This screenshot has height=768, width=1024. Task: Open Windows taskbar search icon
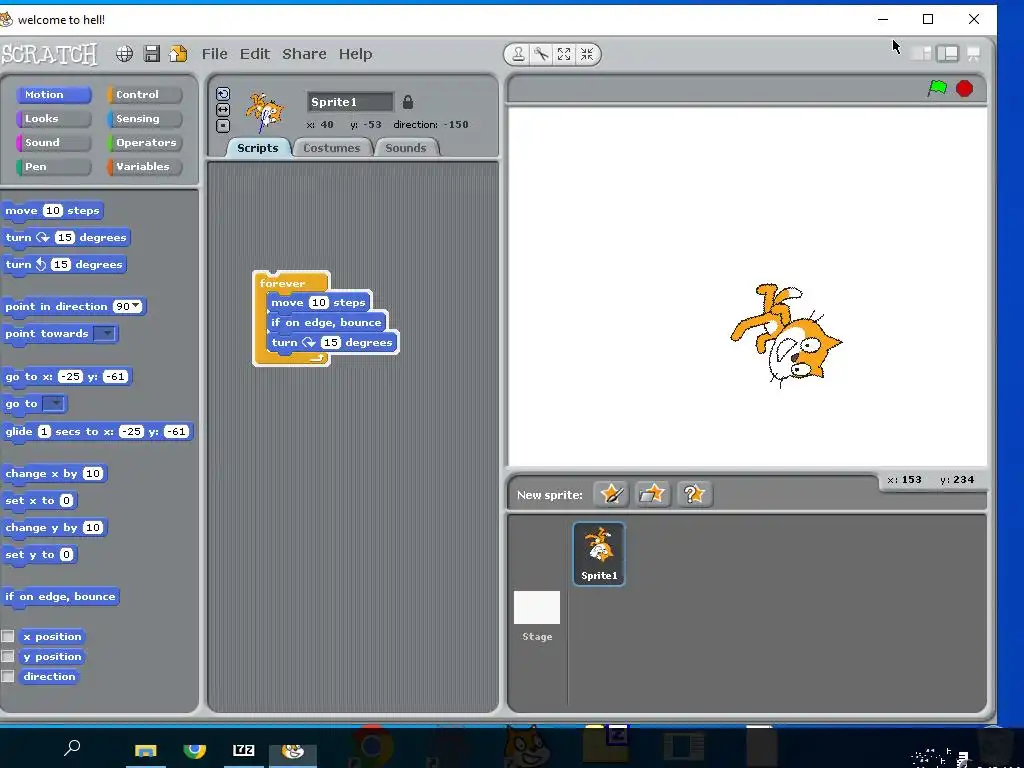click(x=72, y=747)
